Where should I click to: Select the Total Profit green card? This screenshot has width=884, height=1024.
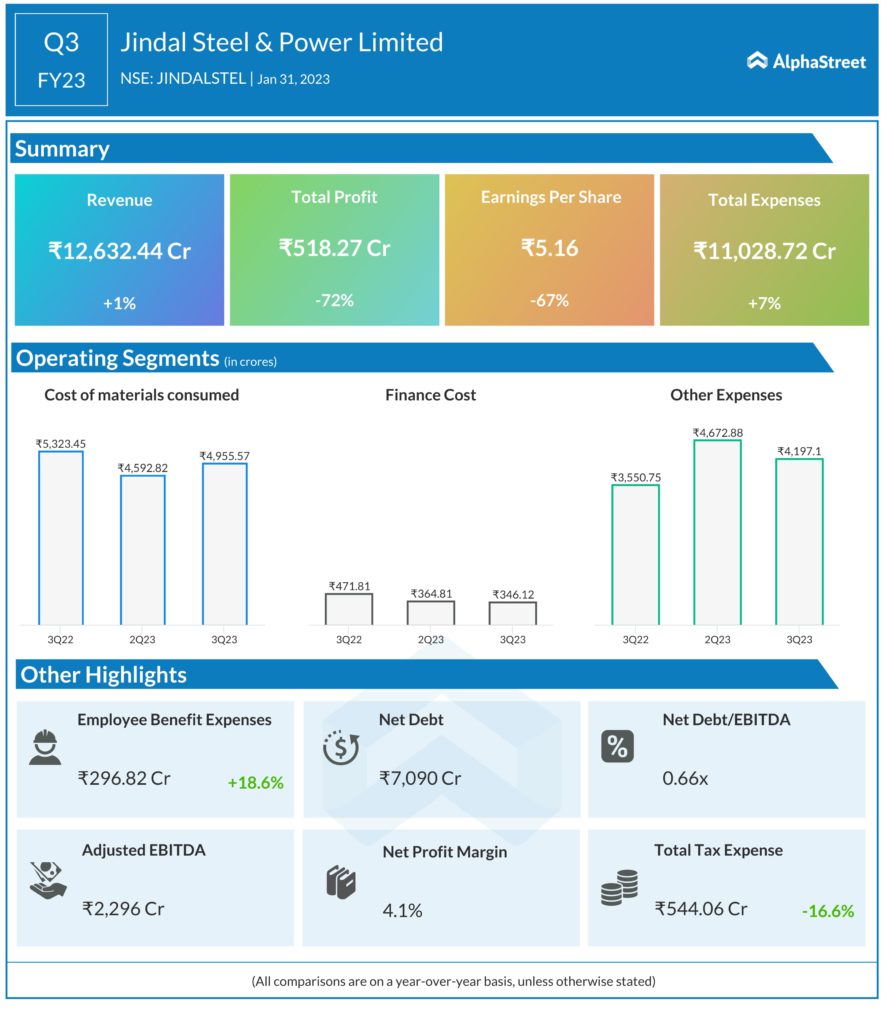point(334,250)
